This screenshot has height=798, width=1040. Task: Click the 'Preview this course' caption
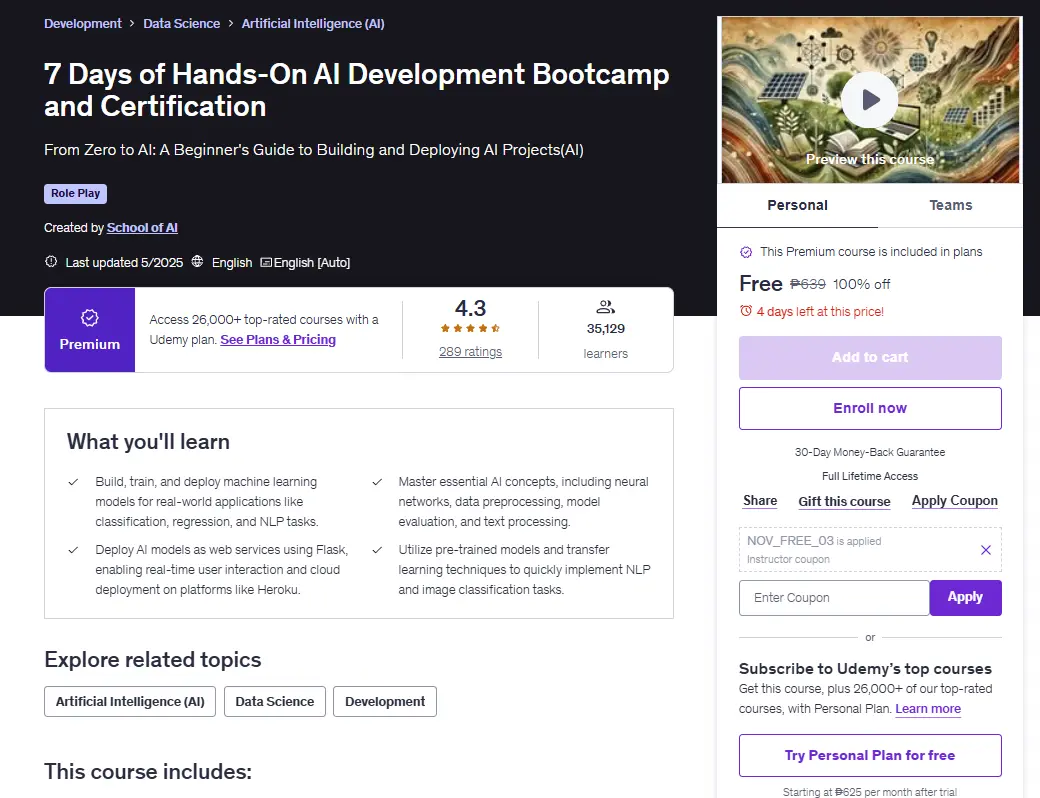[870, 159]
